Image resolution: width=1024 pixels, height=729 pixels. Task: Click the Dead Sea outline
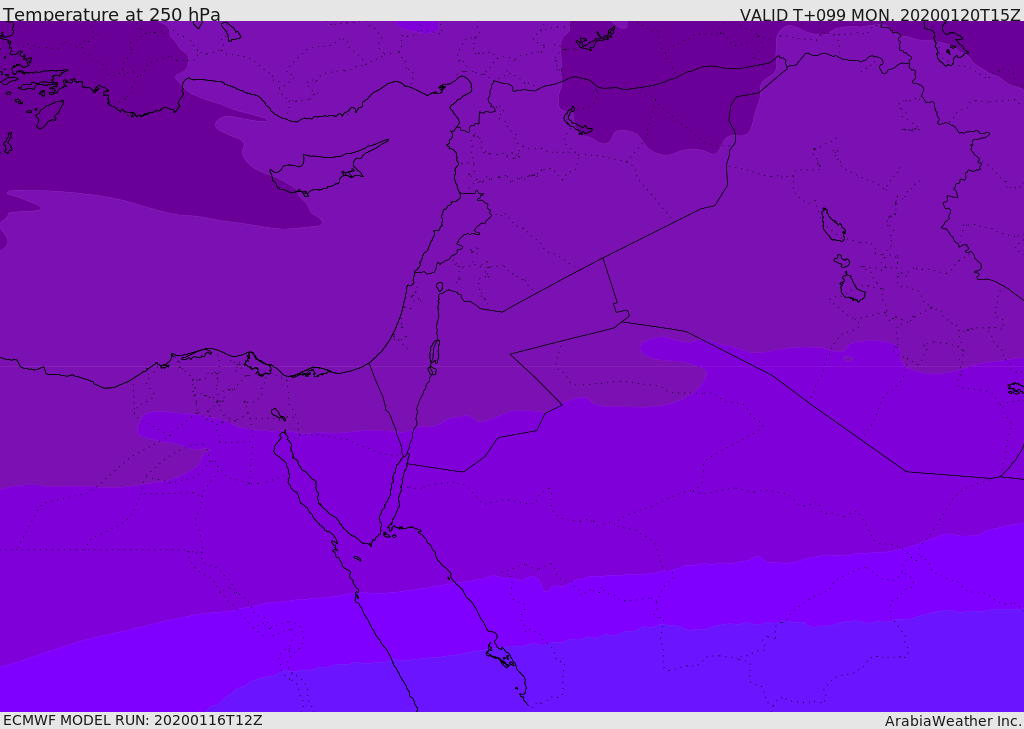coord(434,353)
